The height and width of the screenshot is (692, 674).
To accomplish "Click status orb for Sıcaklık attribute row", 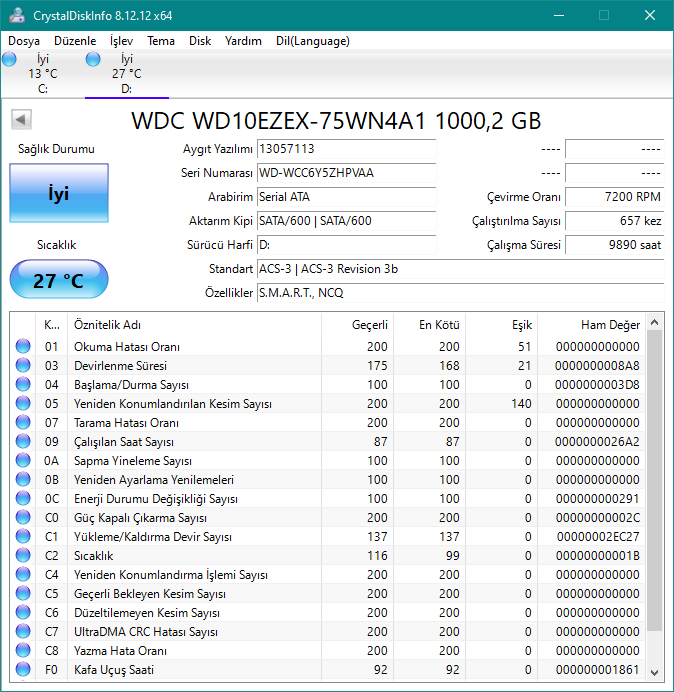I will point(23,555).
